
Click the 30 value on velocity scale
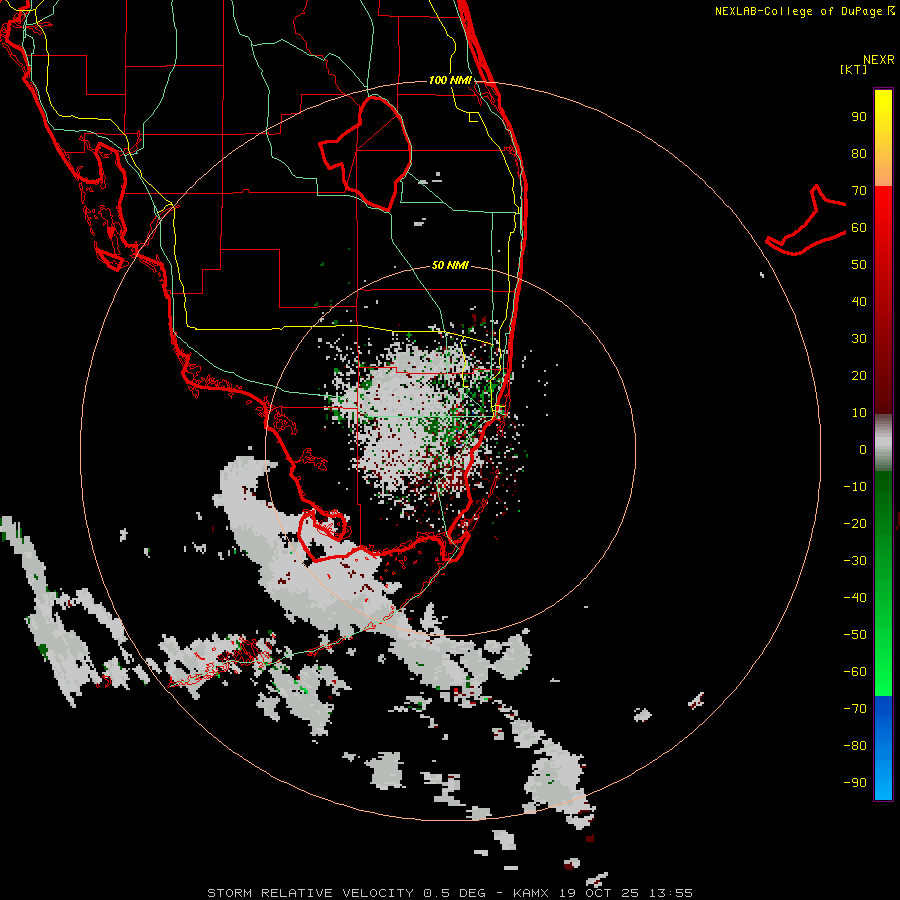[859, 339]
